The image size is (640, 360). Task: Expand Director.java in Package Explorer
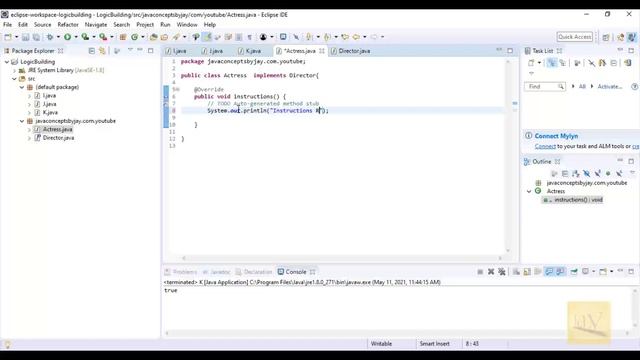pyautogui.click(x=29, y=138)
